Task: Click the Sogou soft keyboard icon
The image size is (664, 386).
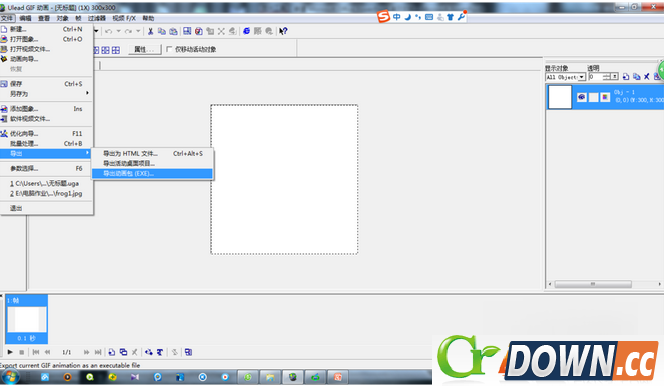Action: (x=429, y=17)
